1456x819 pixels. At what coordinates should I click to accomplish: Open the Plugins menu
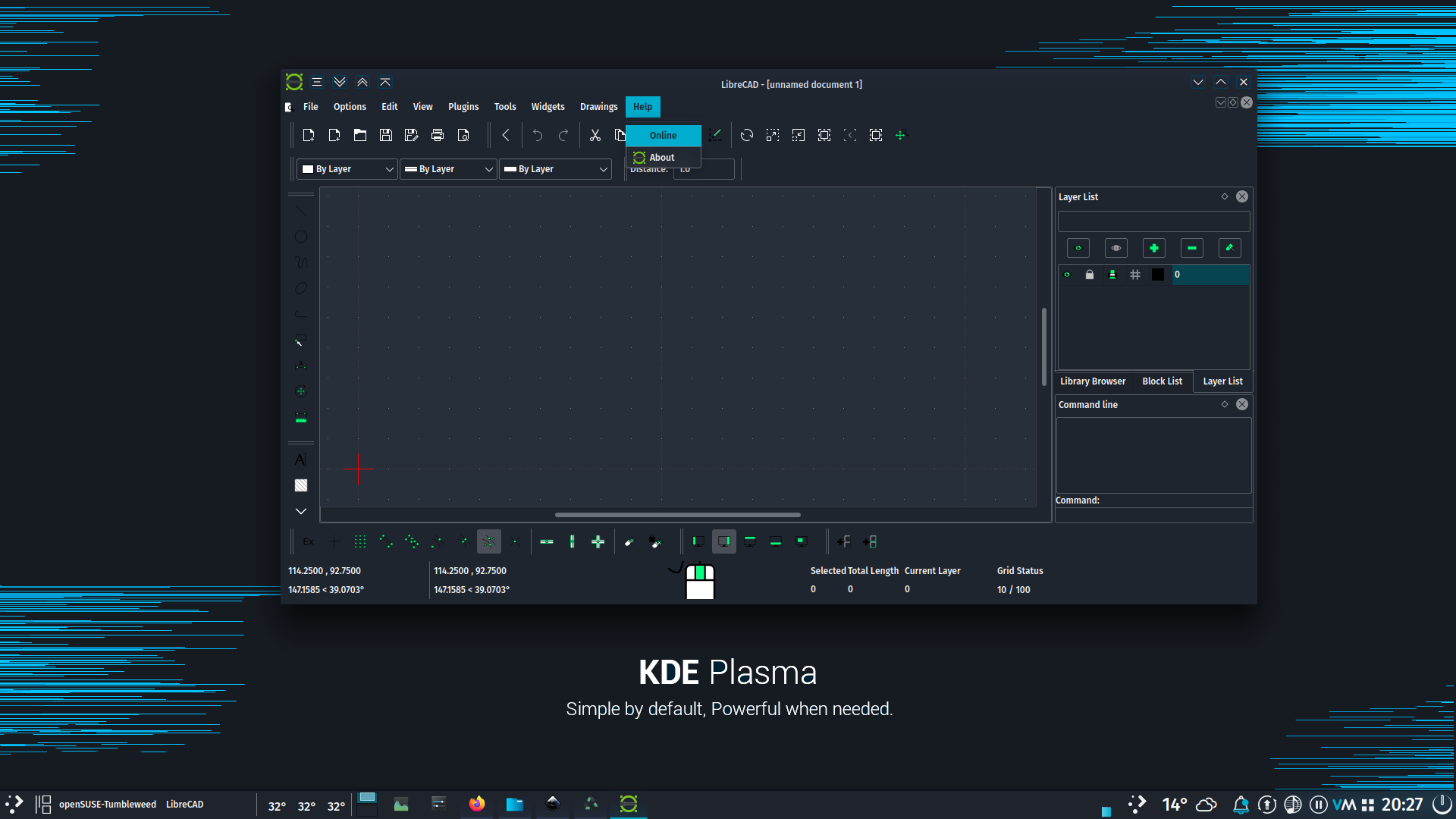tap(463, 107)
